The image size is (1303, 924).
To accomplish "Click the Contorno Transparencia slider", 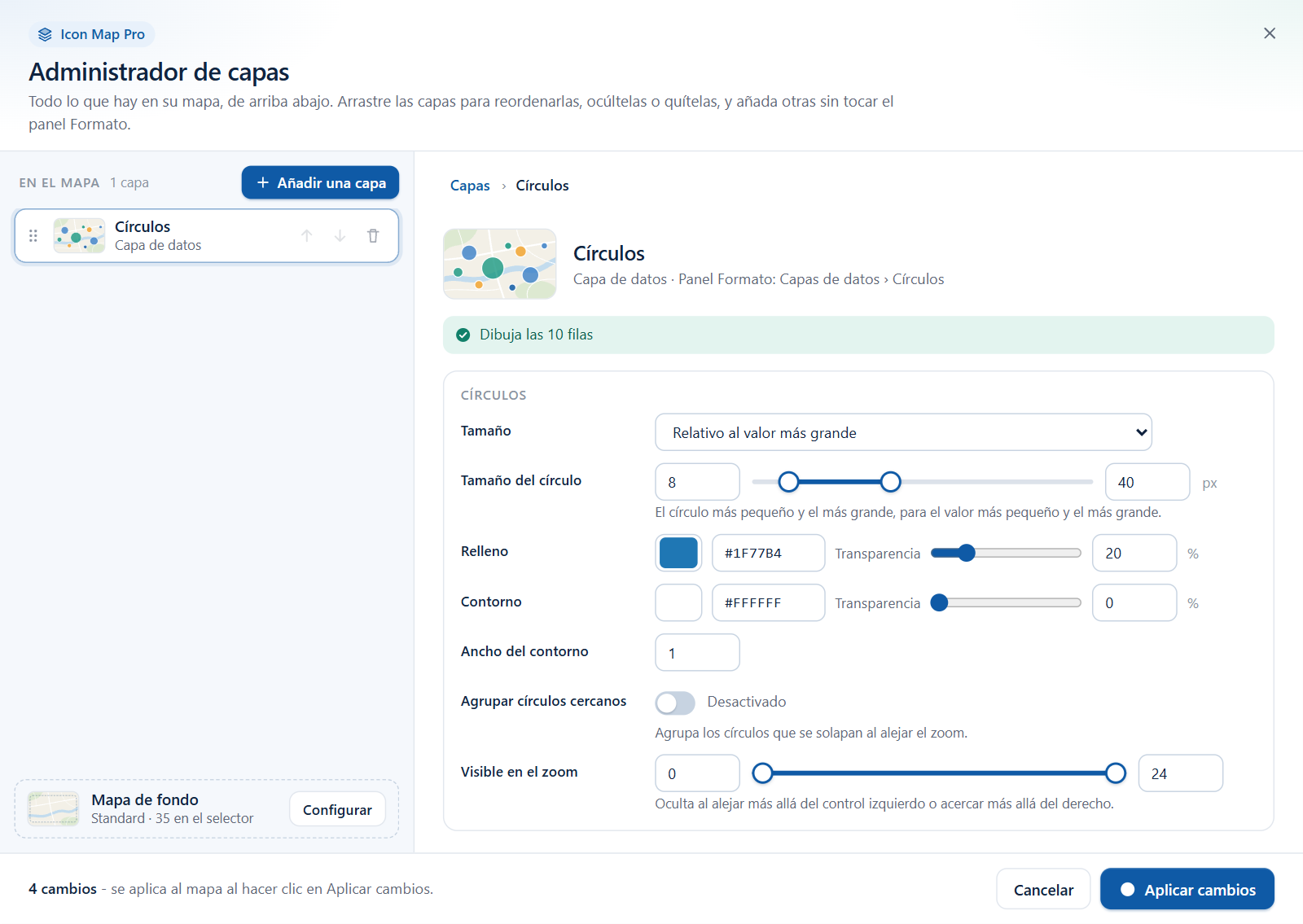I will click(1006, 603).
